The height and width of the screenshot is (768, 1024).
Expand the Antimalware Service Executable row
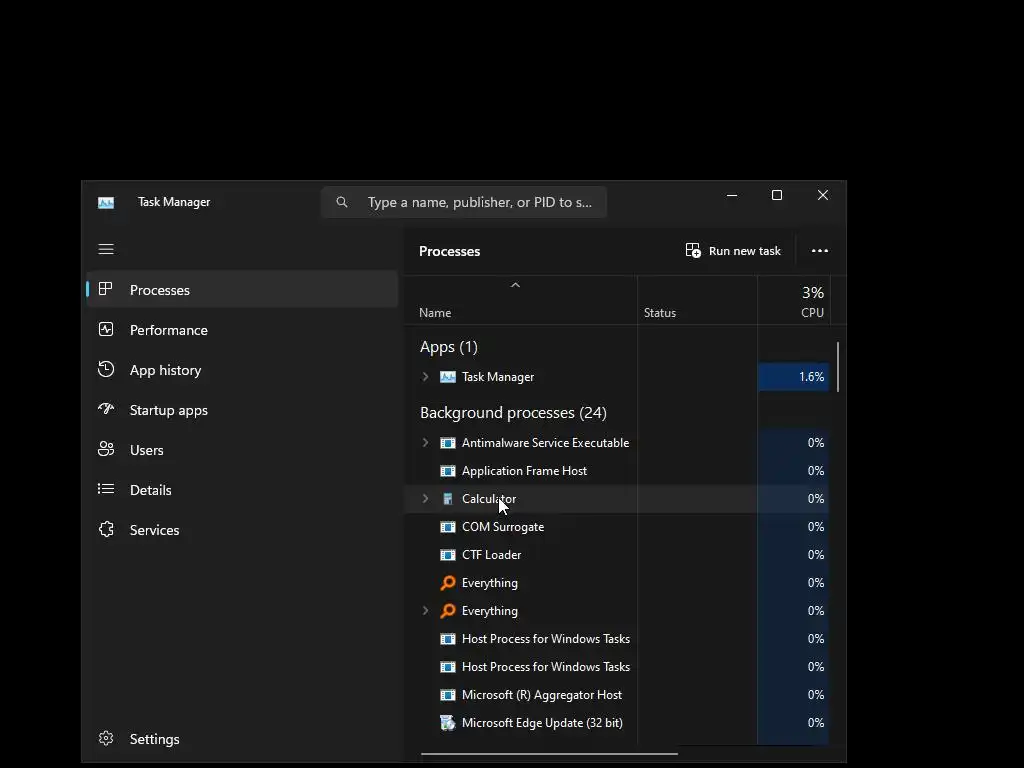(425, 443)
